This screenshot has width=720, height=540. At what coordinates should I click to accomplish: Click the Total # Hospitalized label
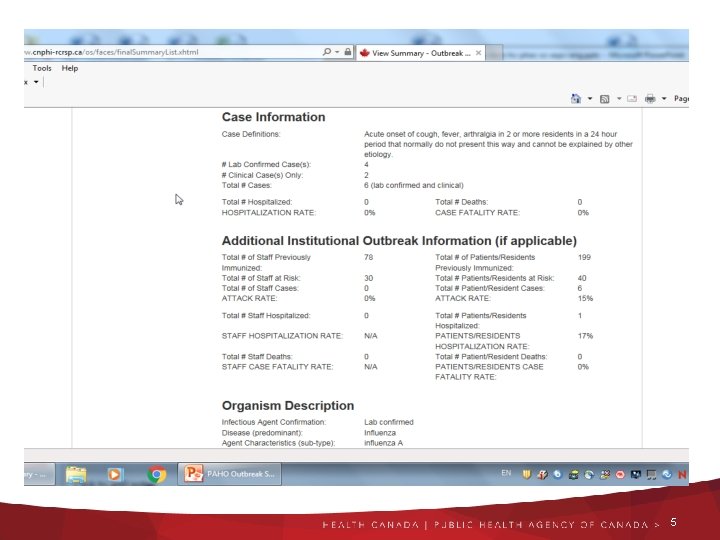(x=257, y=202)
